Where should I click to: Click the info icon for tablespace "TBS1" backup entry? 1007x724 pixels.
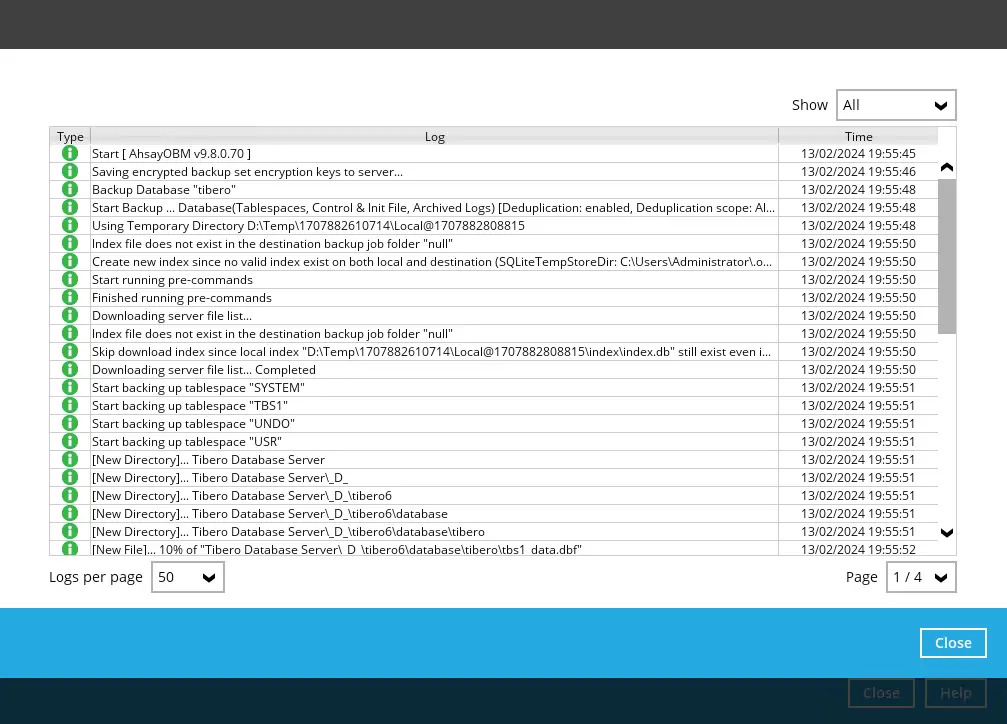pos(69,405)
